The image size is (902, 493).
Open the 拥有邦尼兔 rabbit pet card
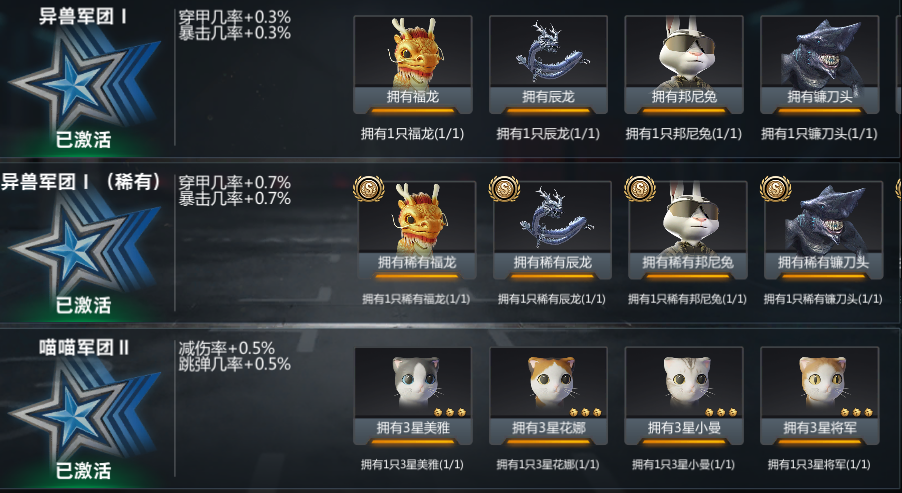click(684, 64)
